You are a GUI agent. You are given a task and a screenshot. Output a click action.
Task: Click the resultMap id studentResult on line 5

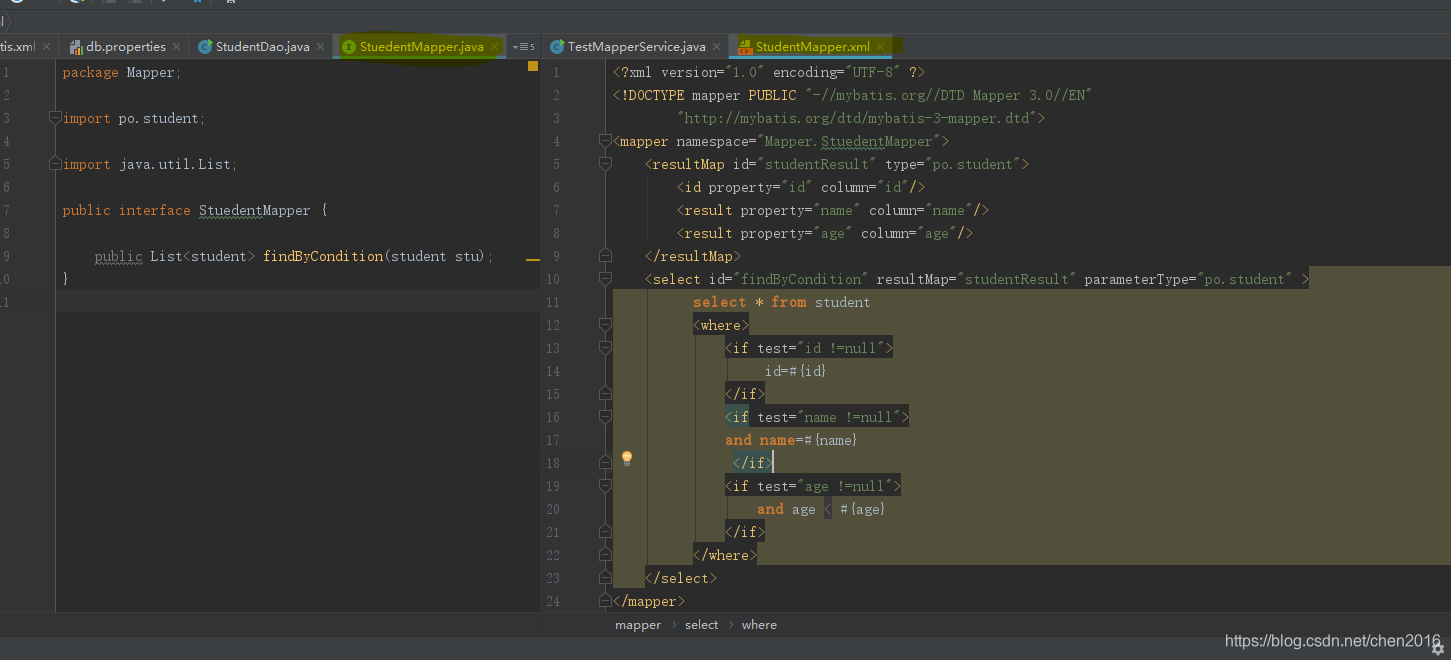[818, 164]
